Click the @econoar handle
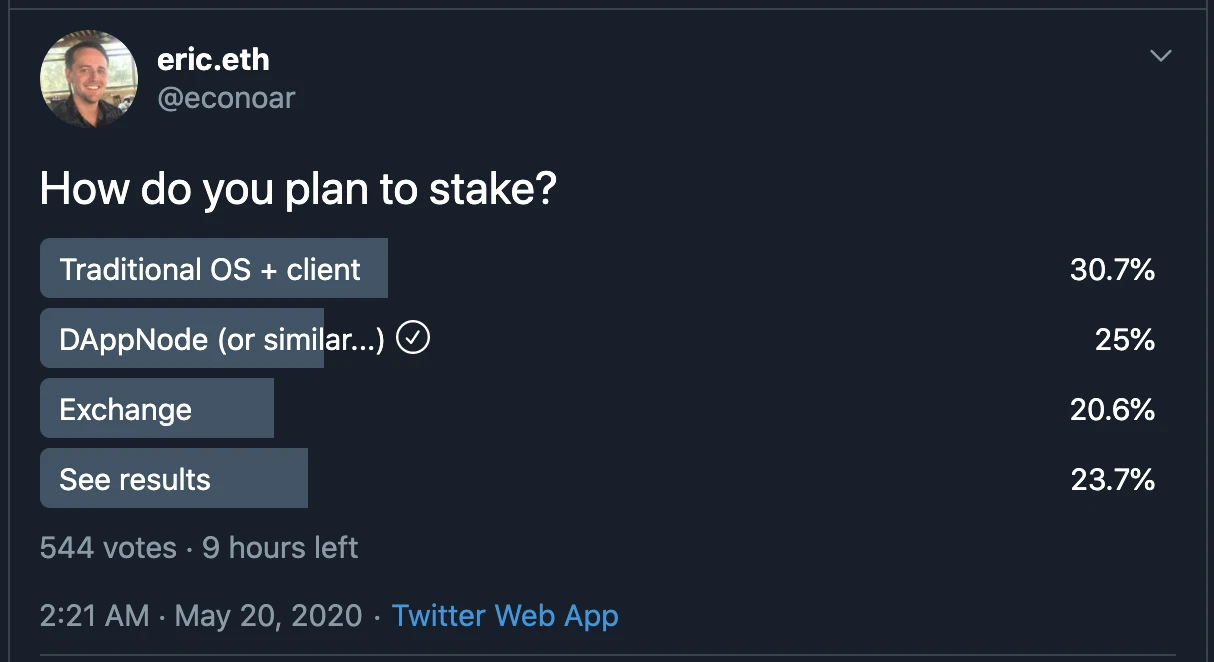This screenshot has height=662, width=1214. coord(226,98)
